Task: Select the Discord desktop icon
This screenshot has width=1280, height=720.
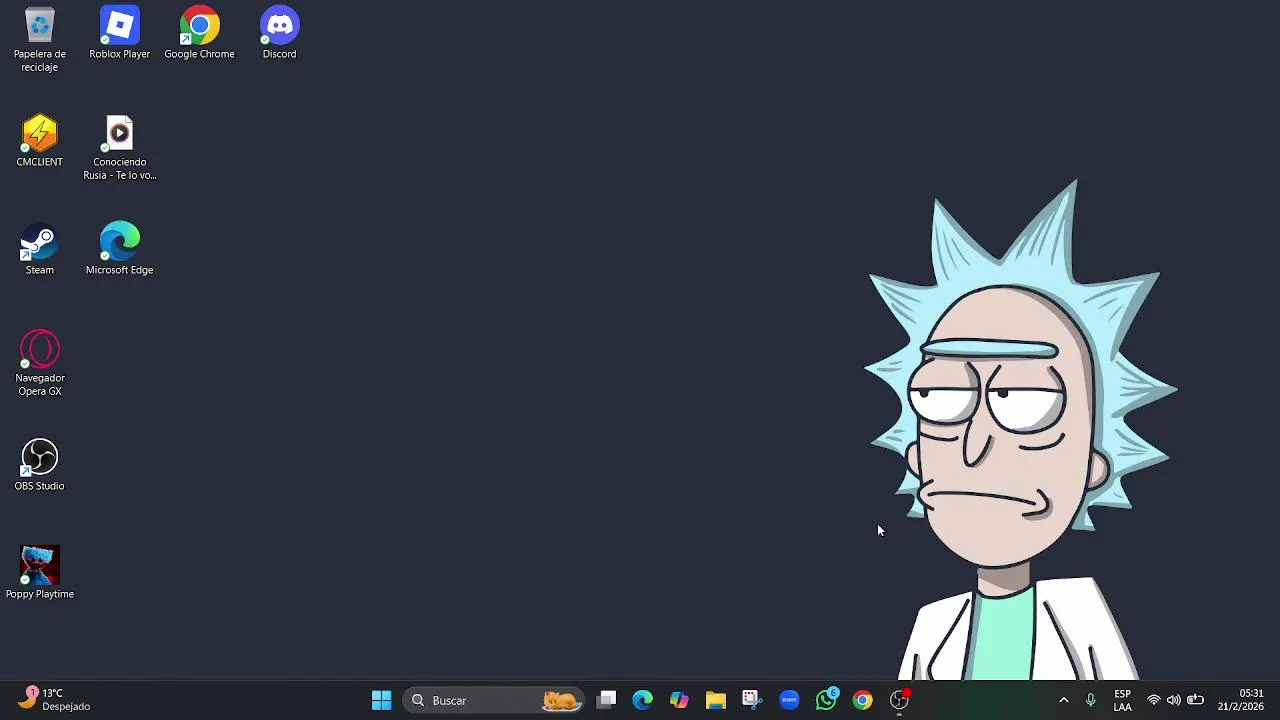Action: point(279,34)
